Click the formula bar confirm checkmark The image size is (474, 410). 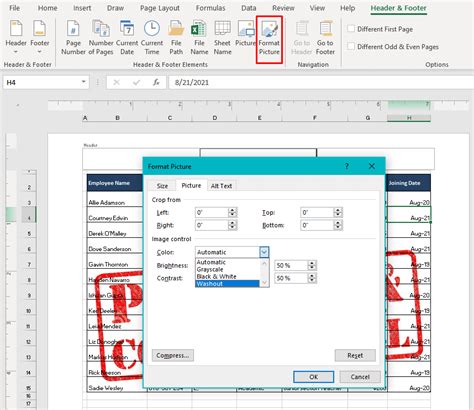(x=136, y=82)
